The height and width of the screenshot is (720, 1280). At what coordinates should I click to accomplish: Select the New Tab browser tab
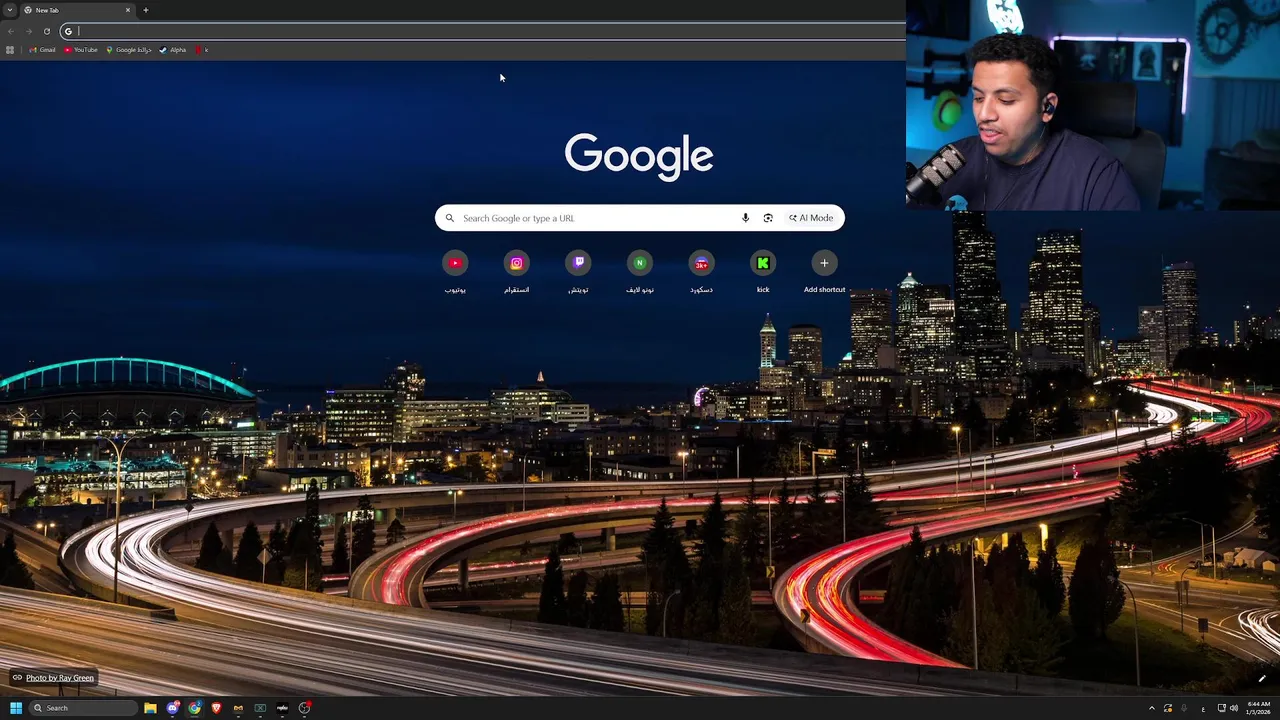(77, 10)
